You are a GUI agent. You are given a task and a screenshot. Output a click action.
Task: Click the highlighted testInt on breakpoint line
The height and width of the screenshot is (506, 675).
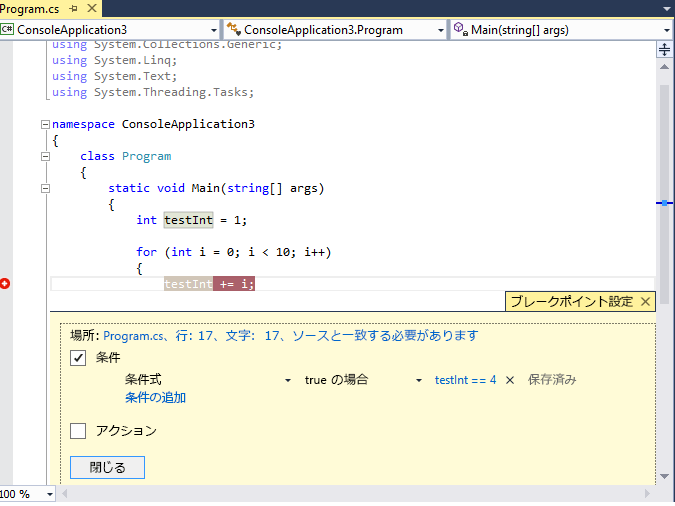188,284
